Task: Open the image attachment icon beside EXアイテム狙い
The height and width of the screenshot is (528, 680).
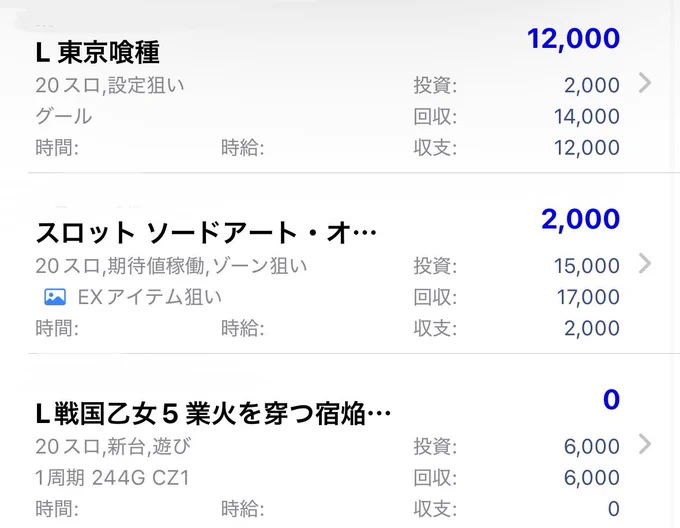Action: (55, 297)
